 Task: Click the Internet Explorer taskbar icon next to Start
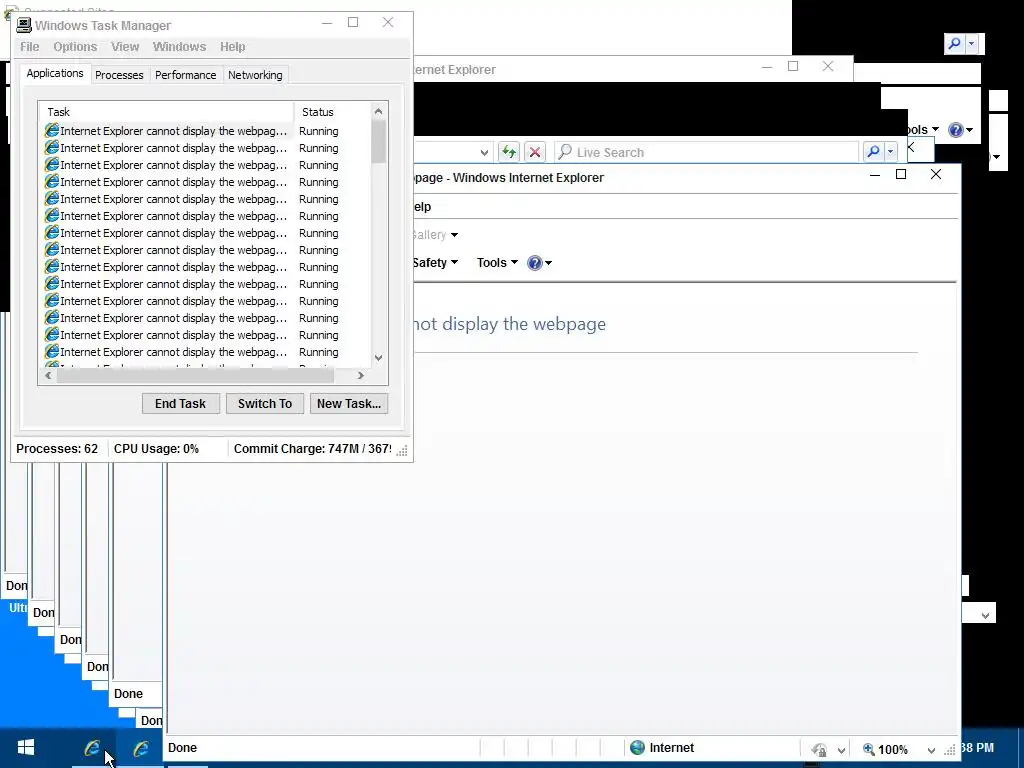click(x=92, y=748)
